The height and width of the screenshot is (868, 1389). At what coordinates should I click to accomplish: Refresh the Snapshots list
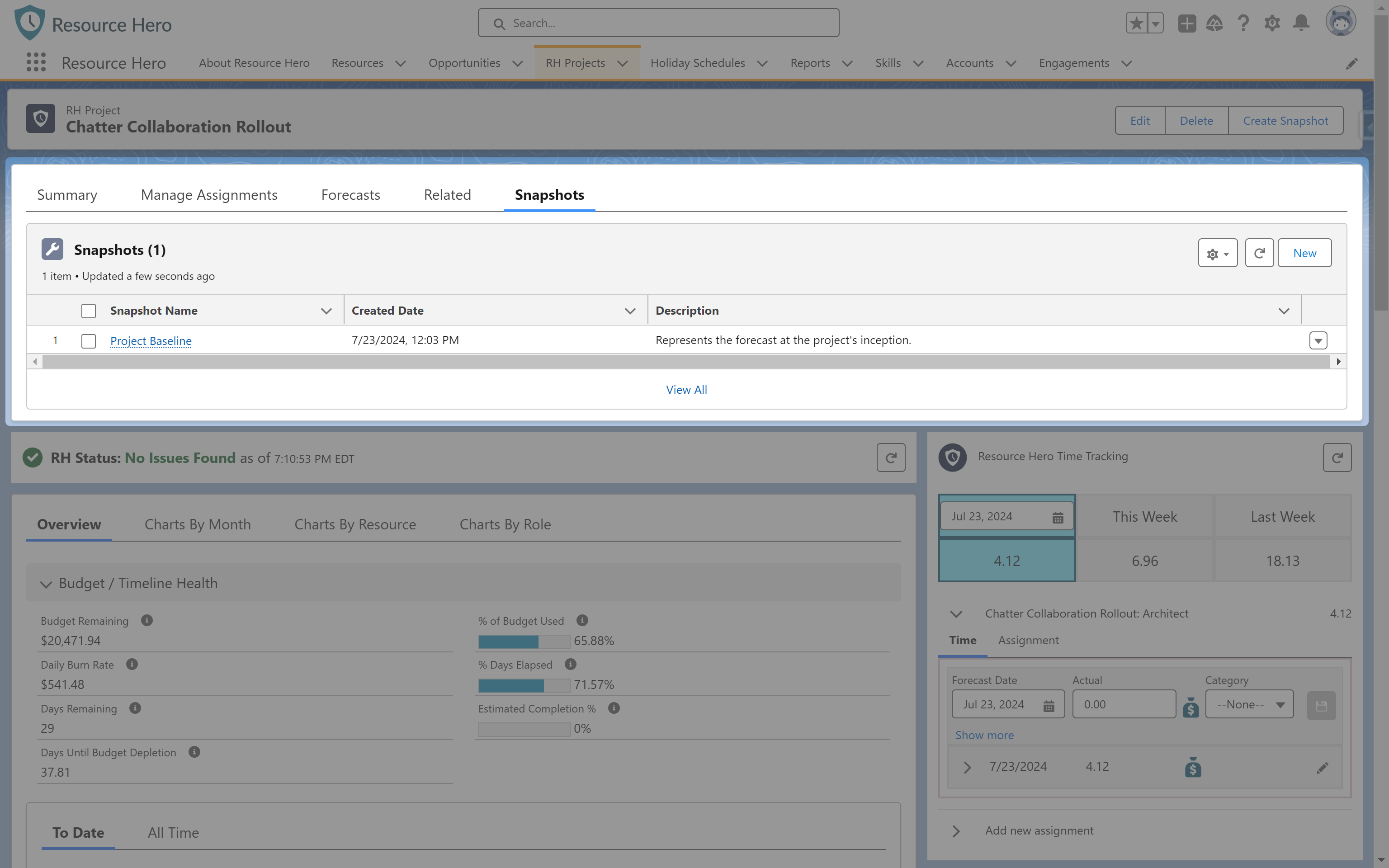click(1259, 253)
